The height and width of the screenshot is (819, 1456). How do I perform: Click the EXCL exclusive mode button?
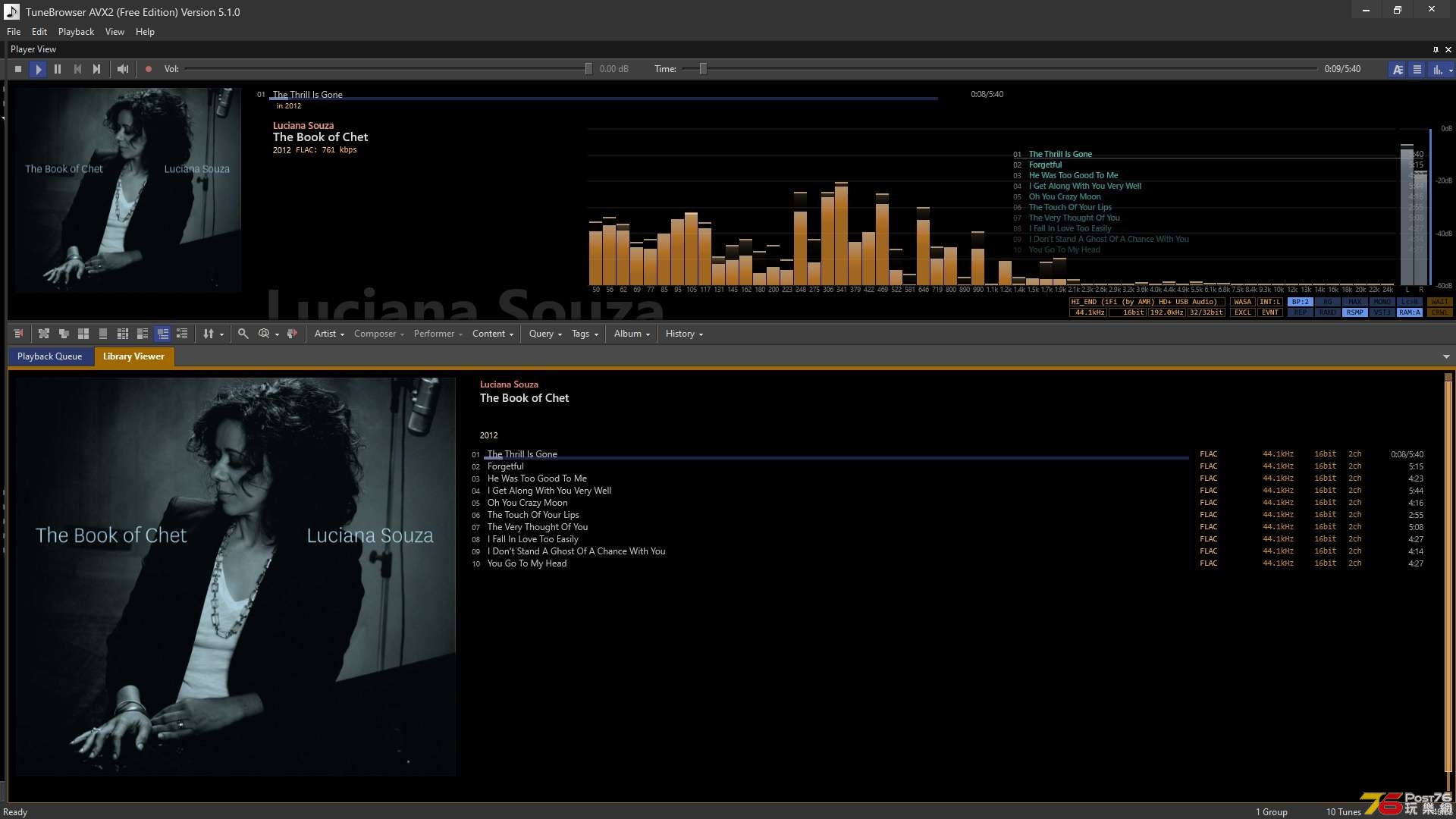coord(1243,312)
